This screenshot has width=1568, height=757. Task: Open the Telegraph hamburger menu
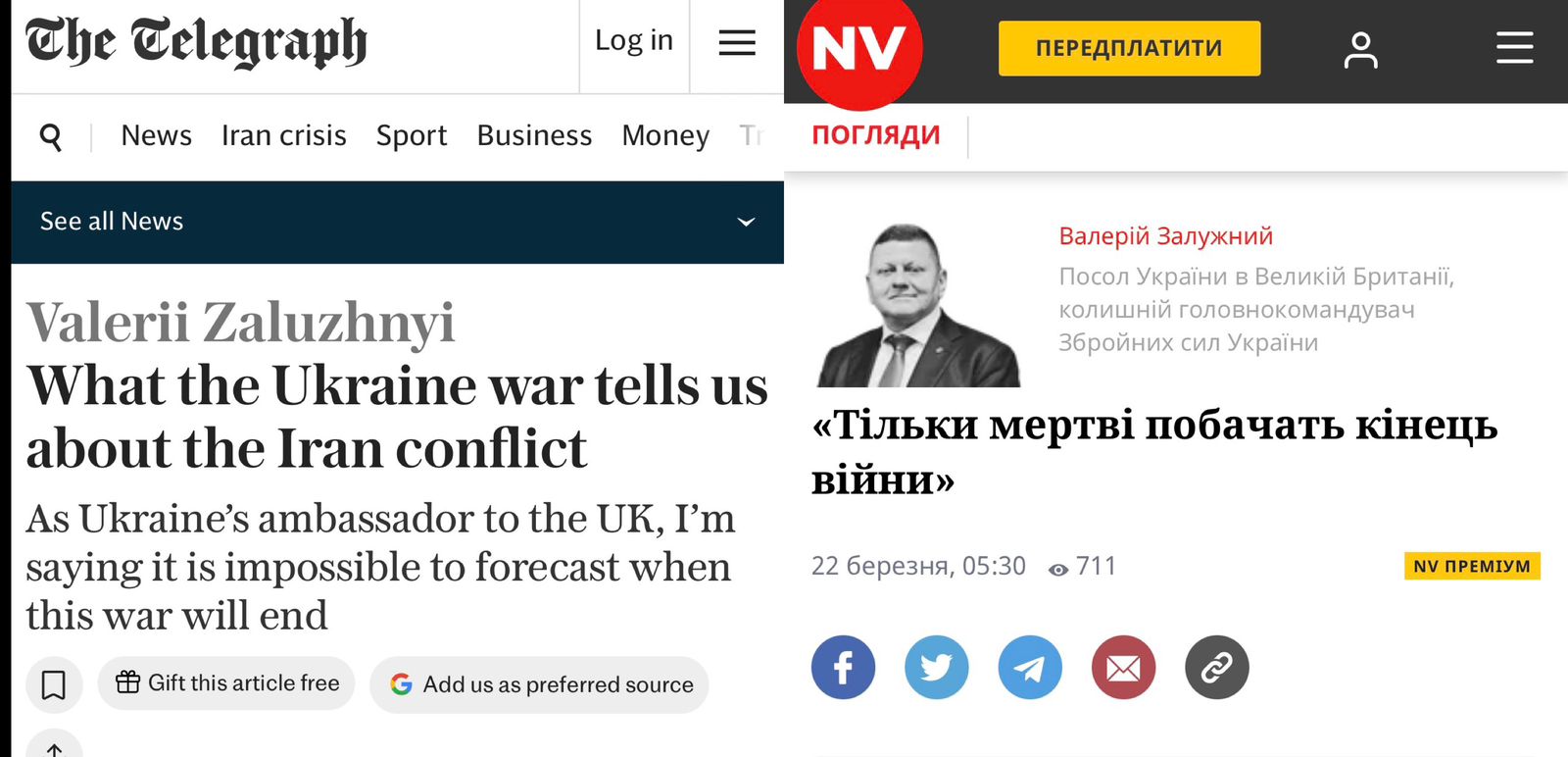pos(737,42)
